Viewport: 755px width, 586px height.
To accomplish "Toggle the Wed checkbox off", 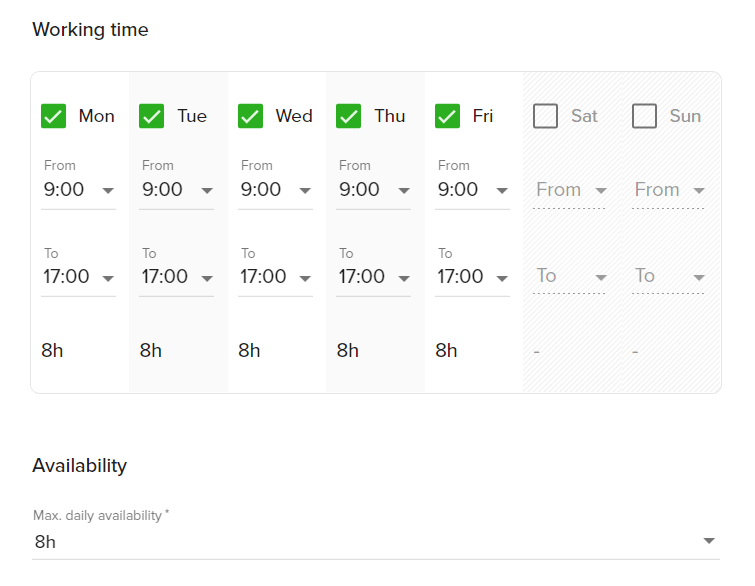I will point(250,116).
